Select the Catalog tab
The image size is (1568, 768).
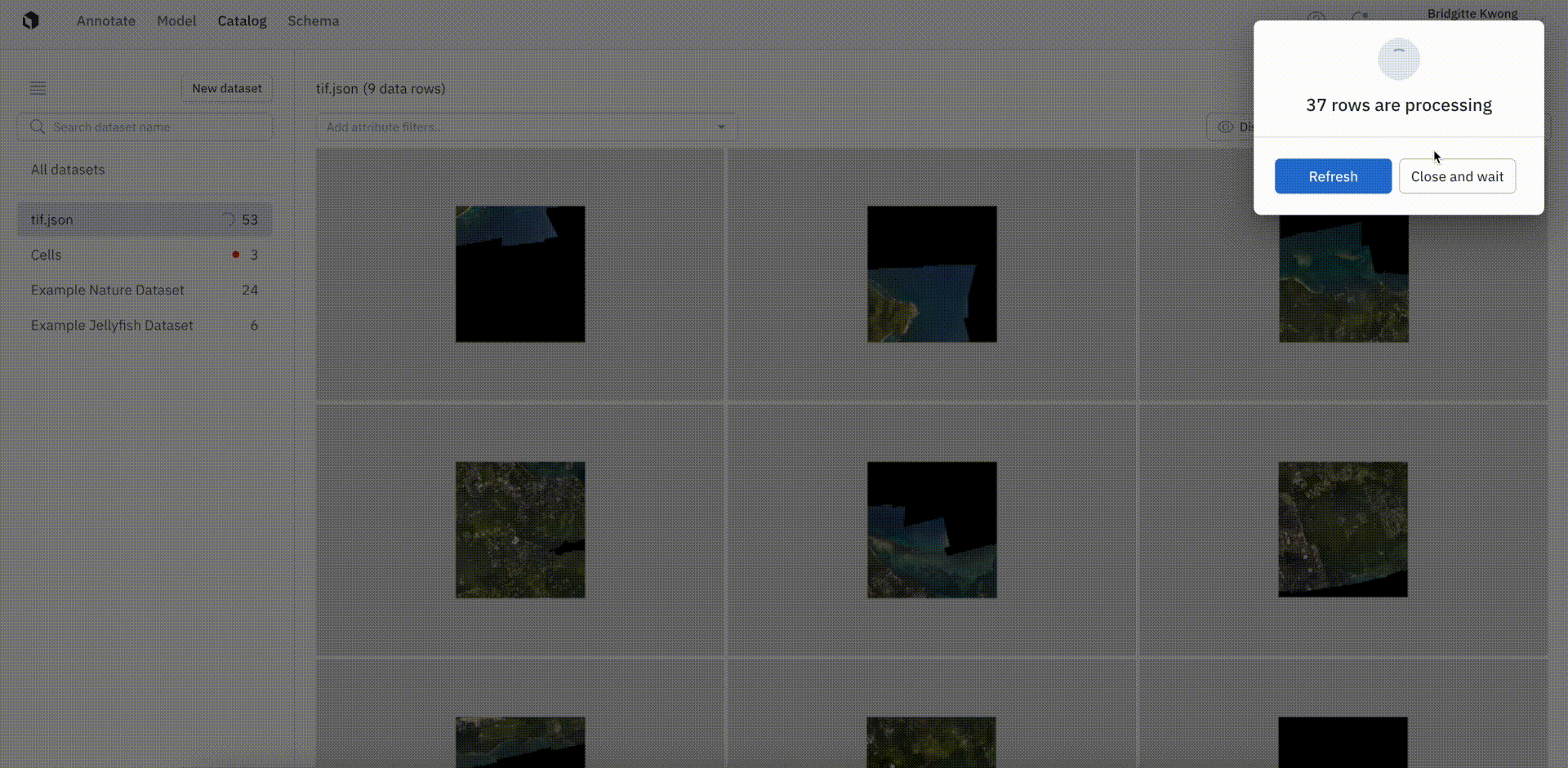pos(242,20)
